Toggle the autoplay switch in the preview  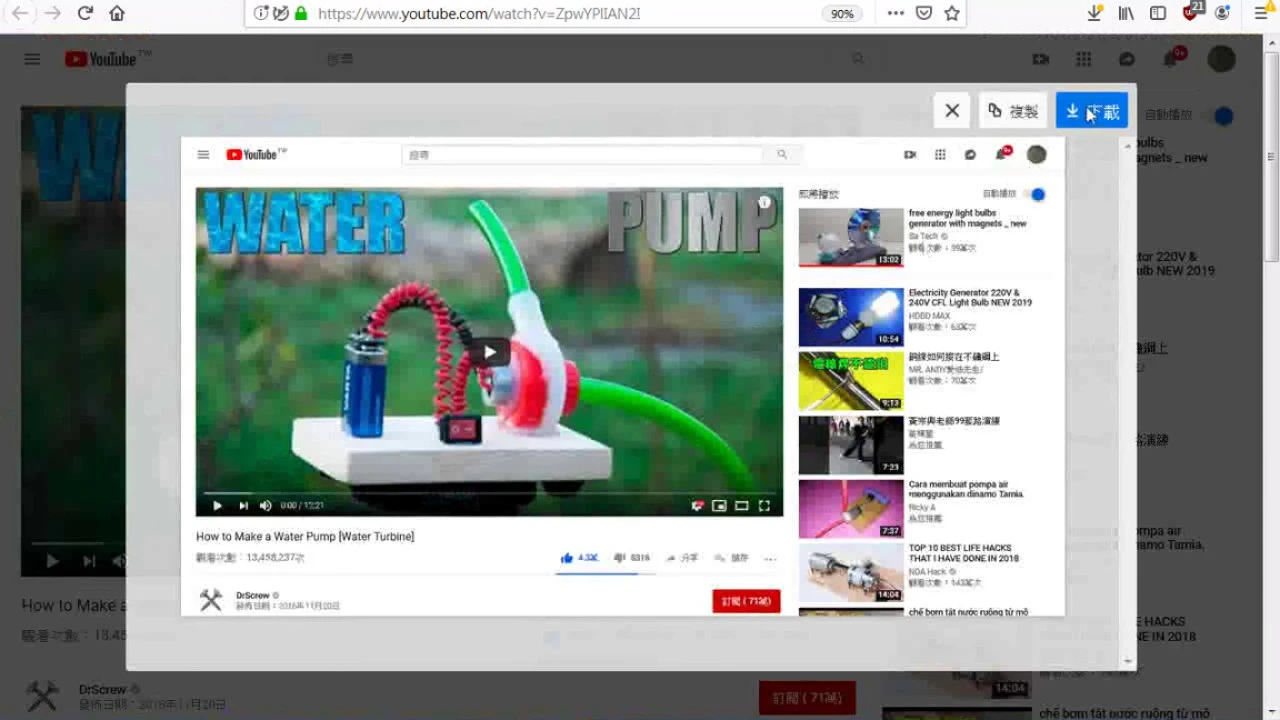click(1035, 194)
